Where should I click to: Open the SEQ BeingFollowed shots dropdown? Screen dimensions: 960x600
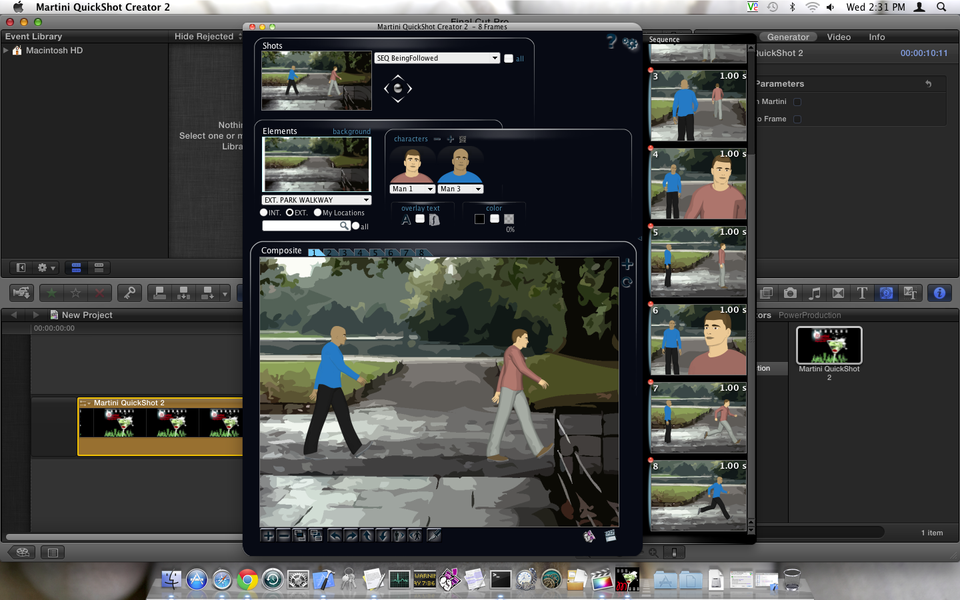[x=436, y=58]
